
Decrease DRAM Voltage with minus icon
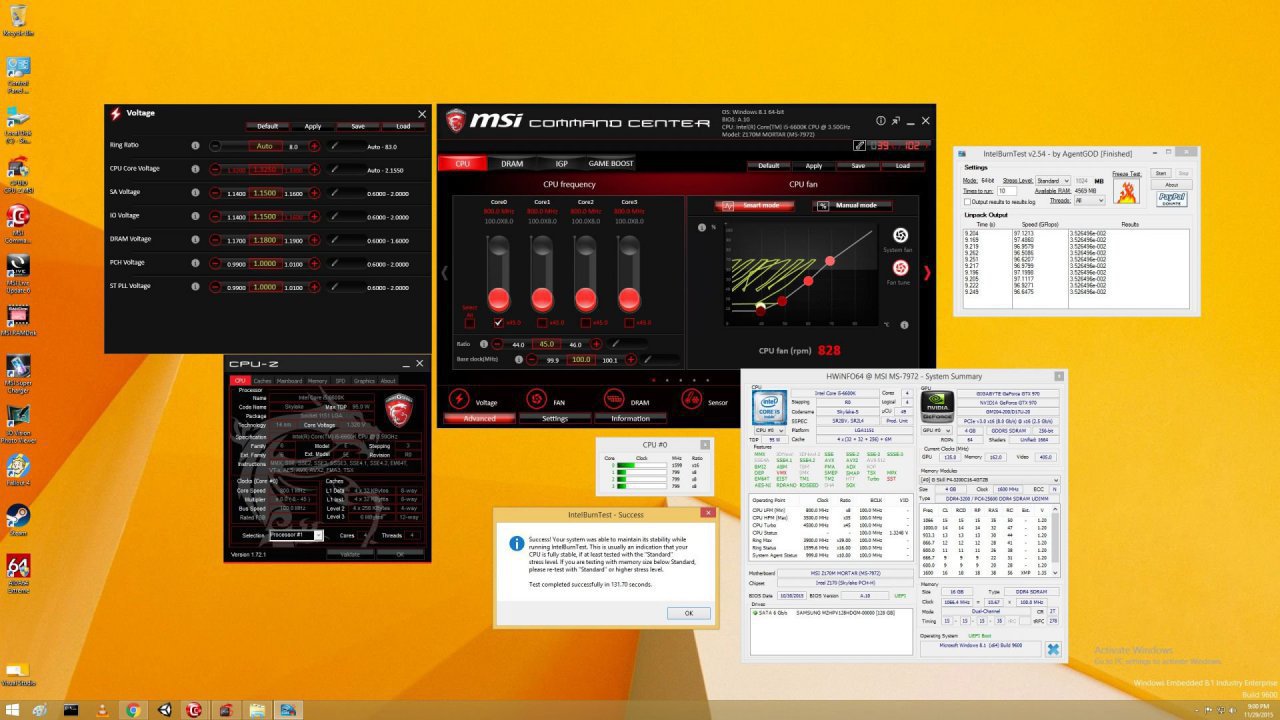[x=215, y=240]
